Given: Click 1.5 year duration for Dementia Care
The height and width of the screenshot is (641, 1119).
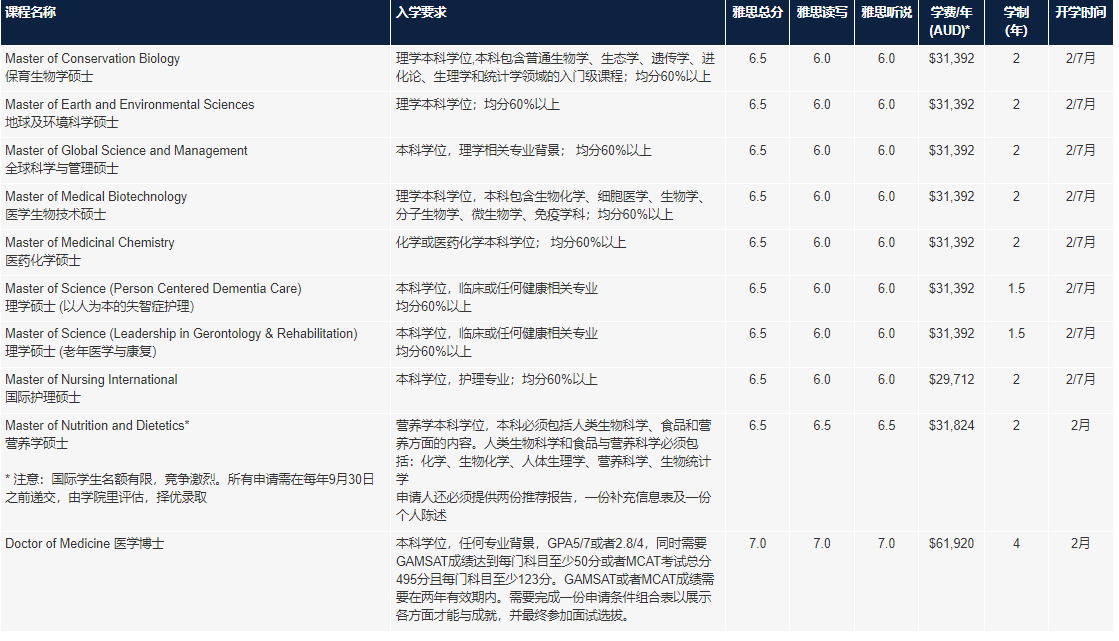Looking at the screenshot, I should [x=1016, y=288].
